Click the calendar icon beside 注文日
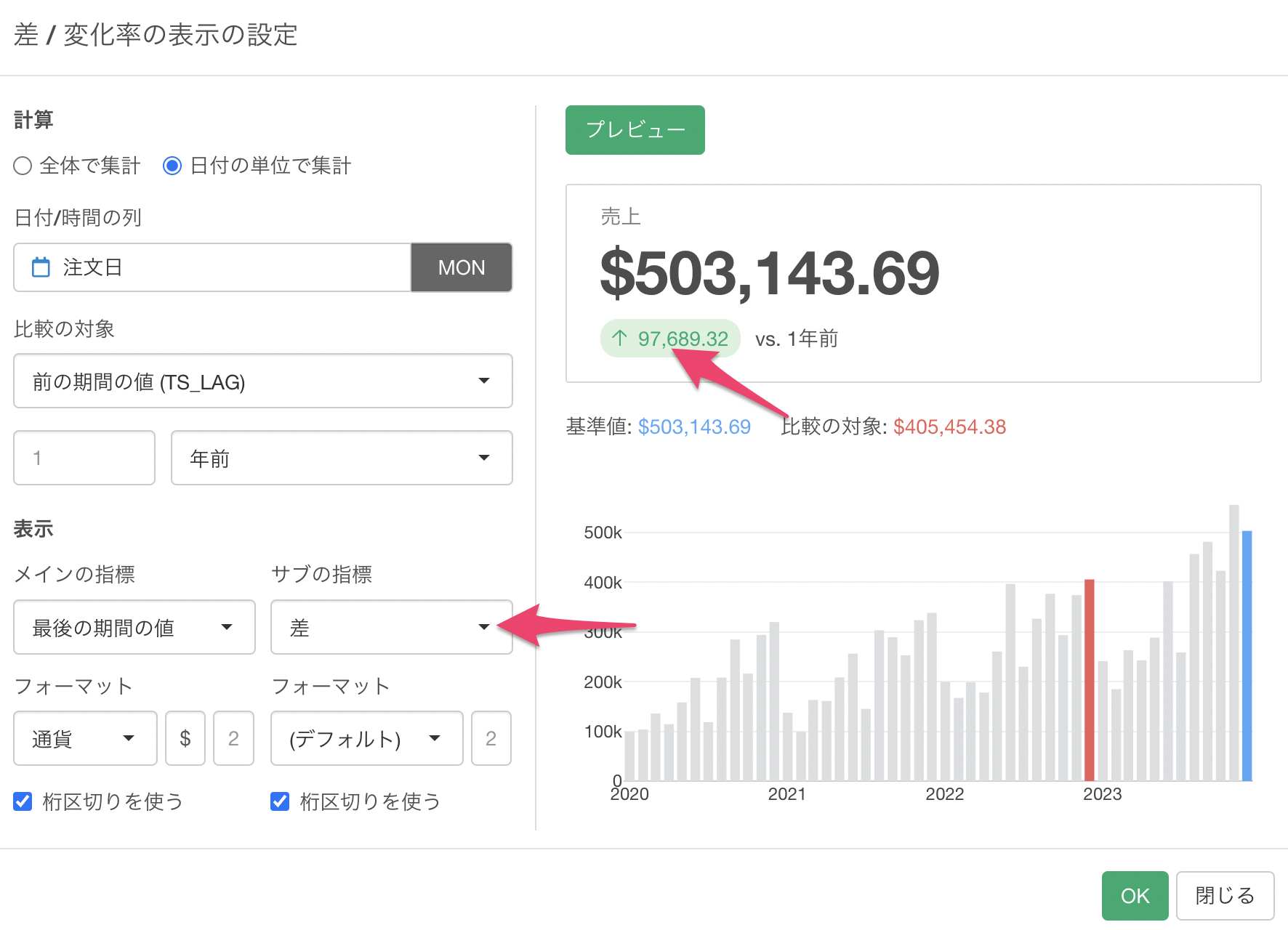Viewport: 1288px width, 930px height. [x=41, y=267]
